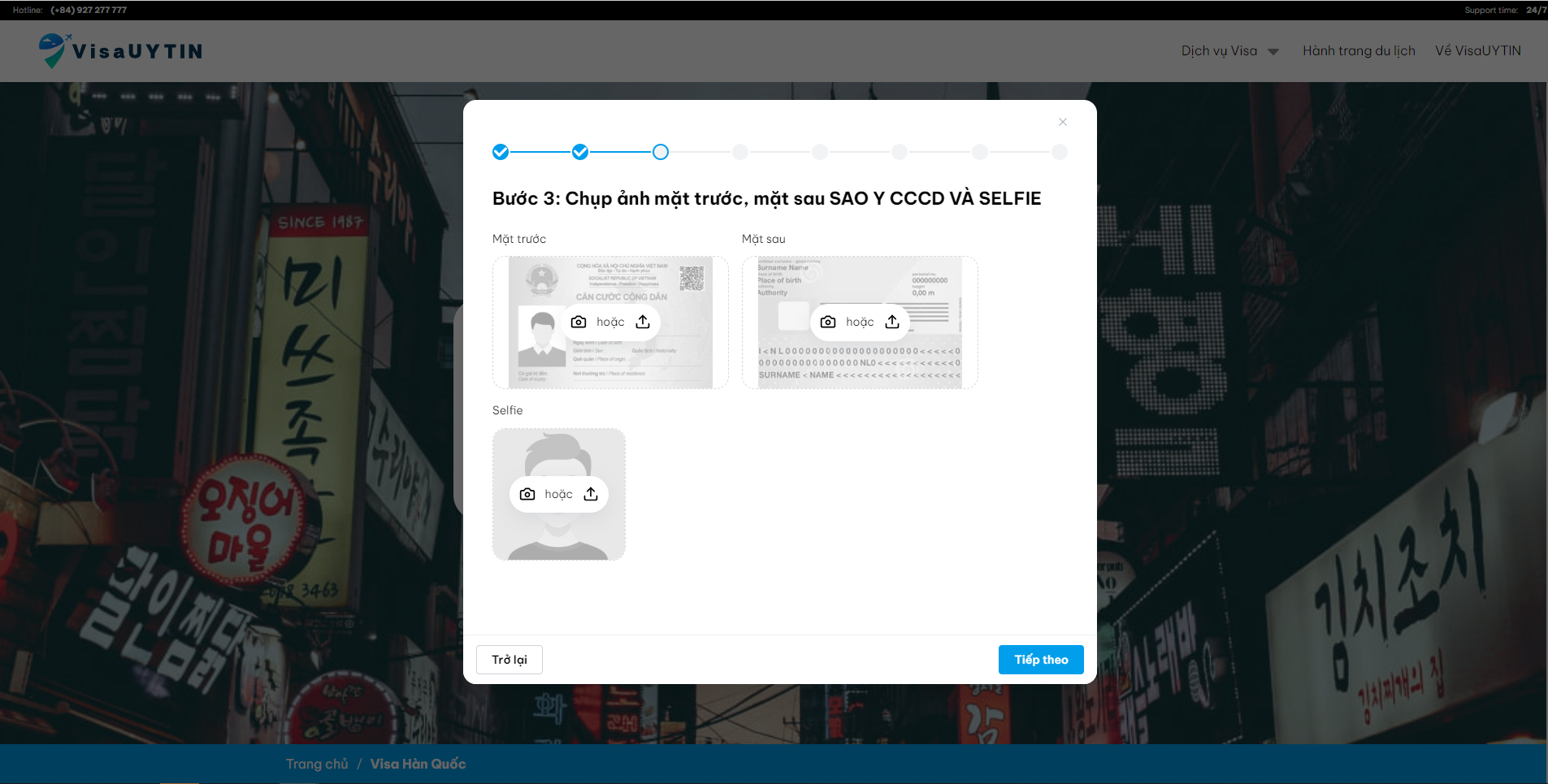Click Trang chủ breadcrumb link

317,764
